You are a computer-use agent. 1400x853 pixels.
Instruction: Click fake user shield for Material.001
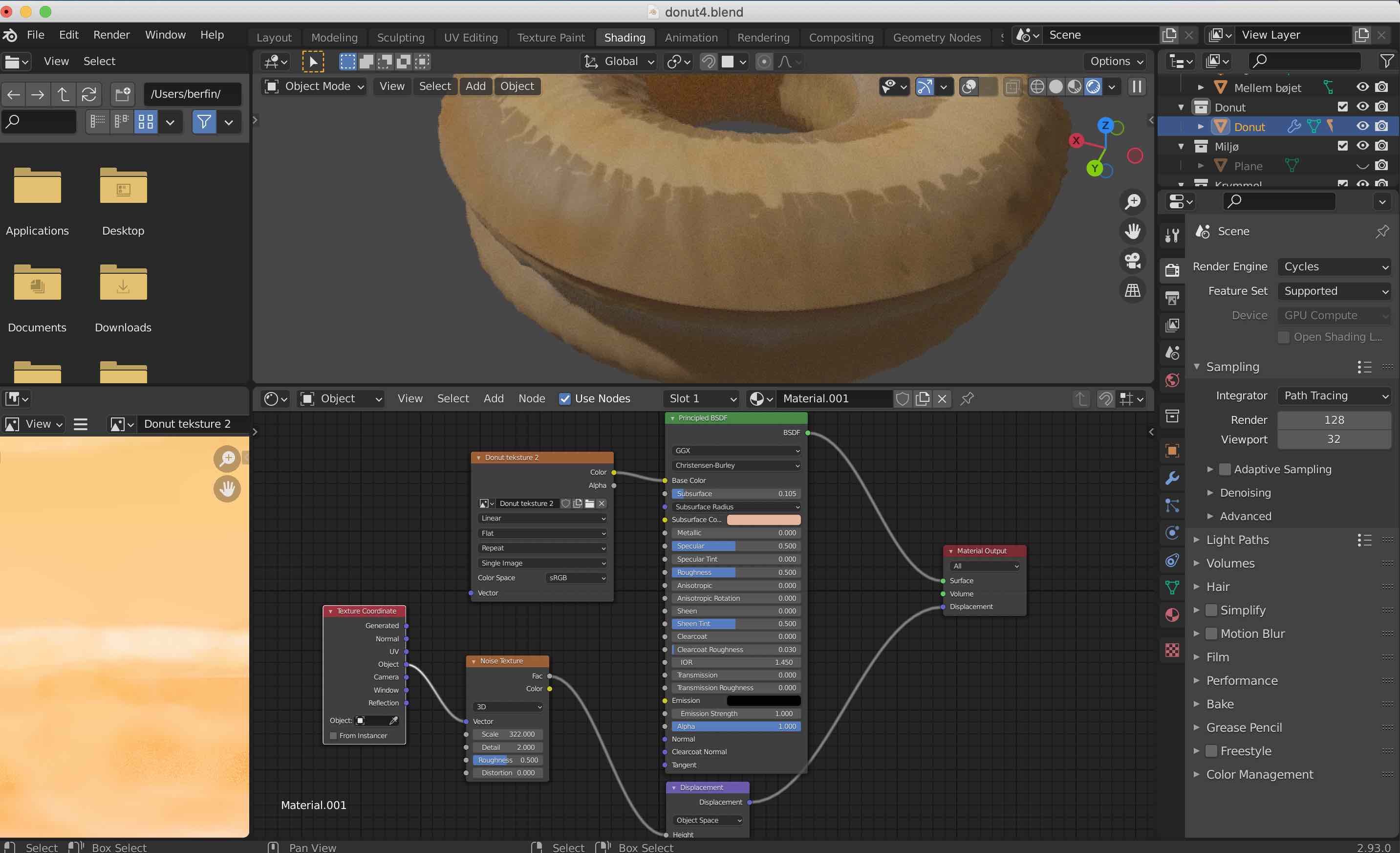(902, 398)
